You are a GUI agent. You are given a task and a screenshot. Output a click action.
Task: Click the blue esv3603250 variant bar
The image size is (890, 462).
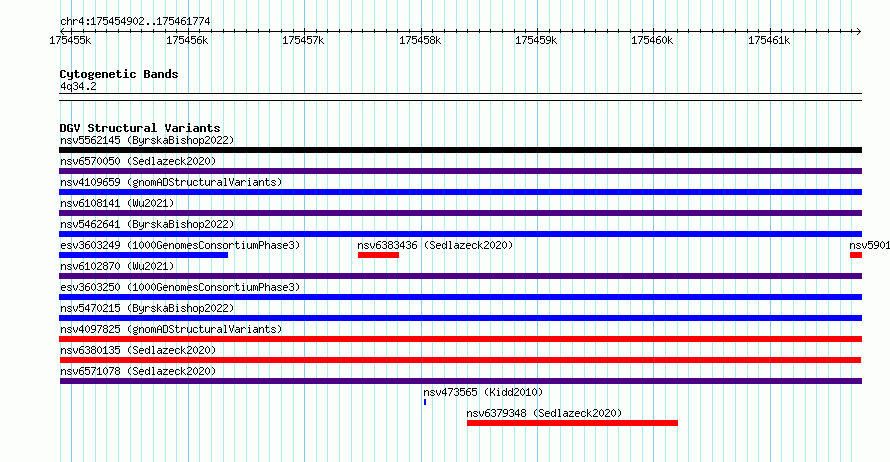pos(460,297)
